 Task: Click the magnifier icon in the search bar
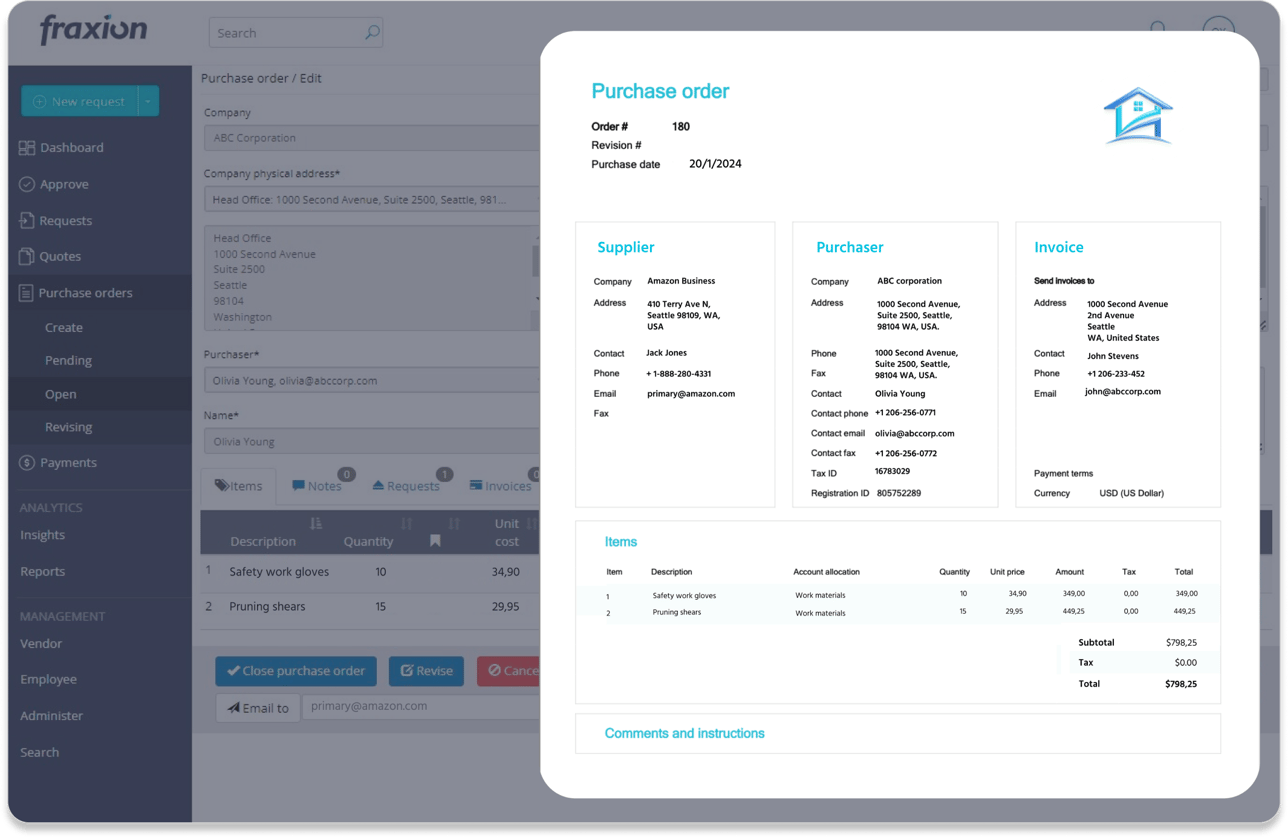pos(371,32)
